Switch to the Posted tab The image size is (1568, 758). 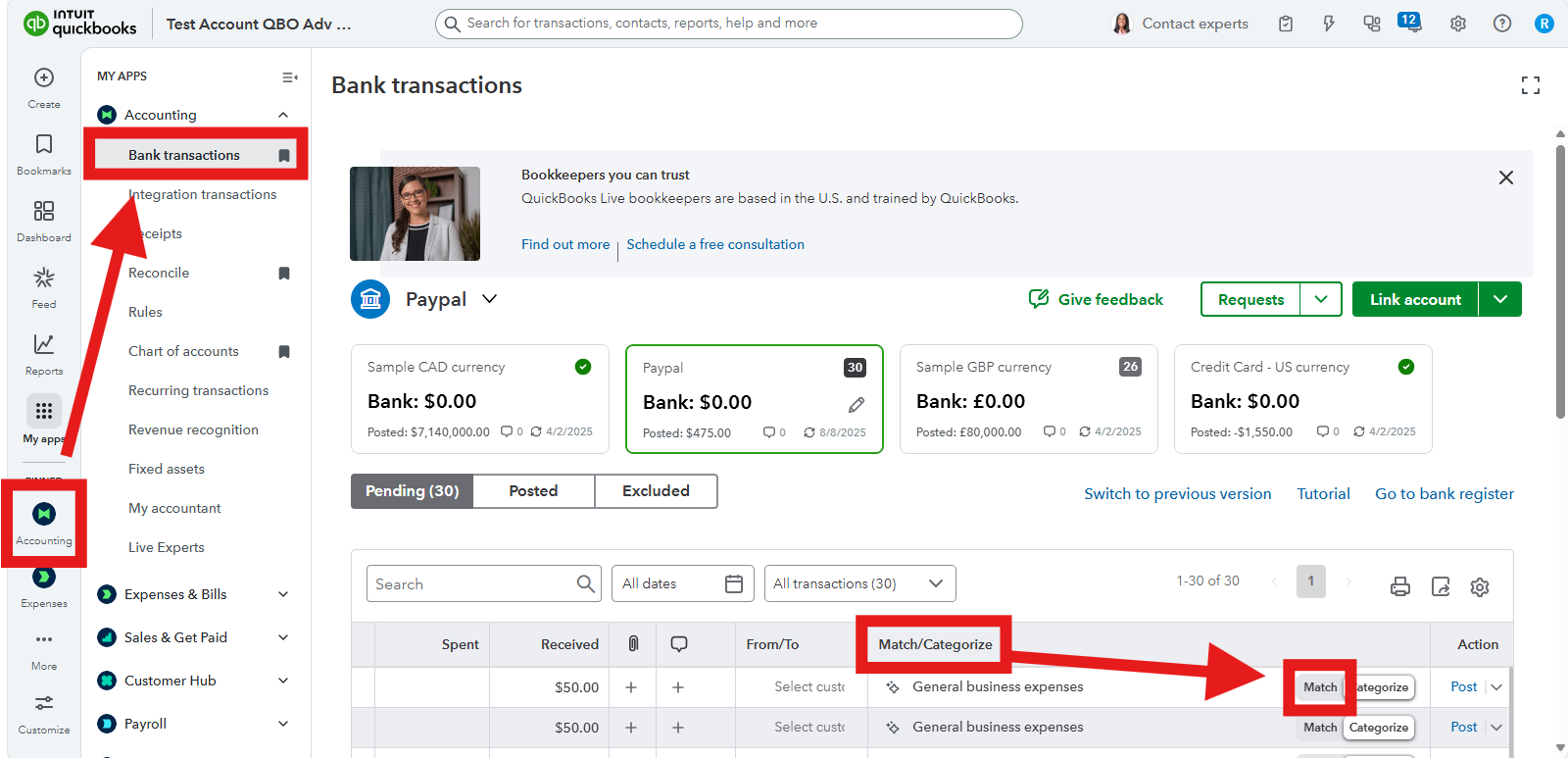pyautogui.click(x=533, y=491)
